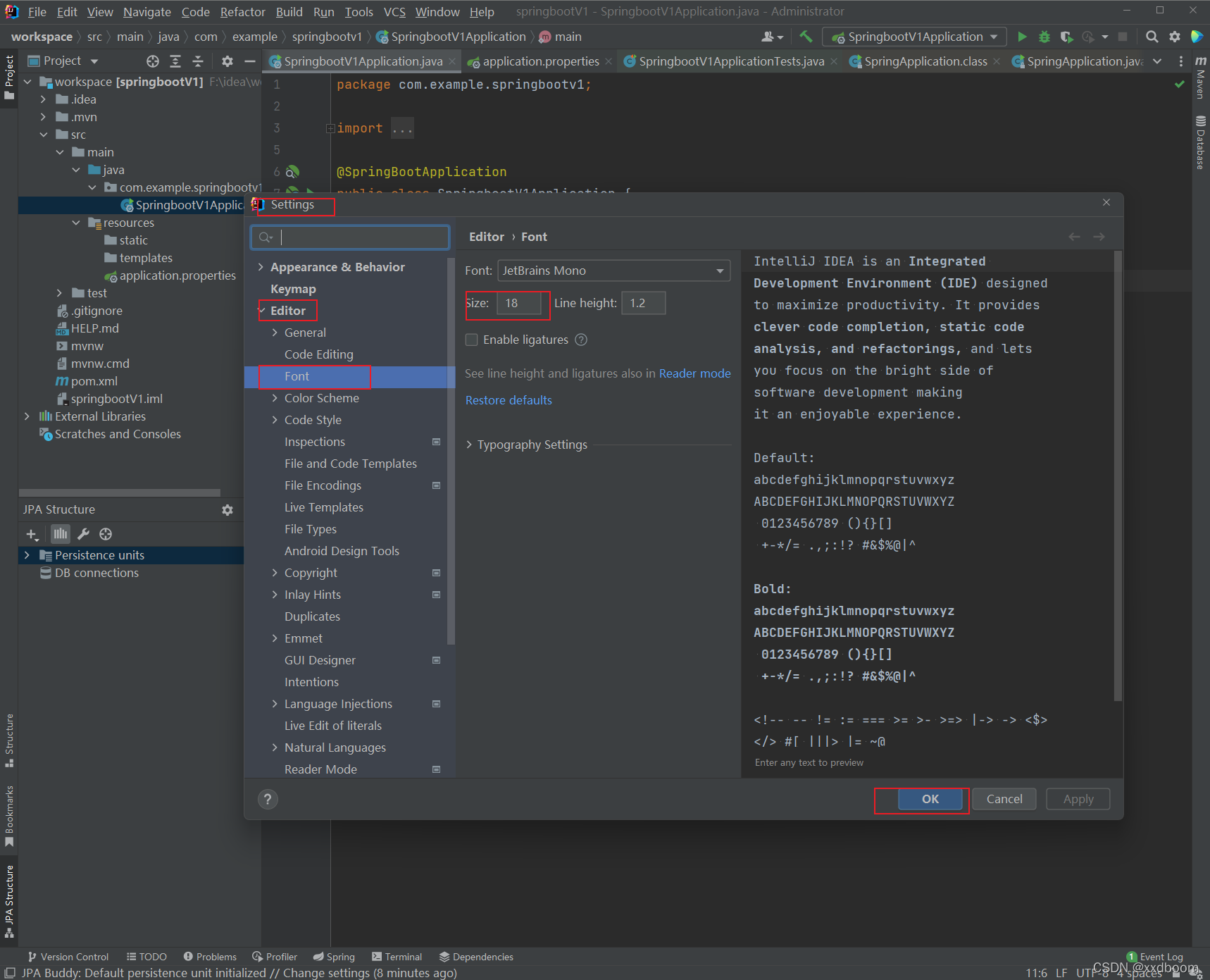1210x980 pixels.
Task: Click the Line height input field
Action: [x=643, y=303]
